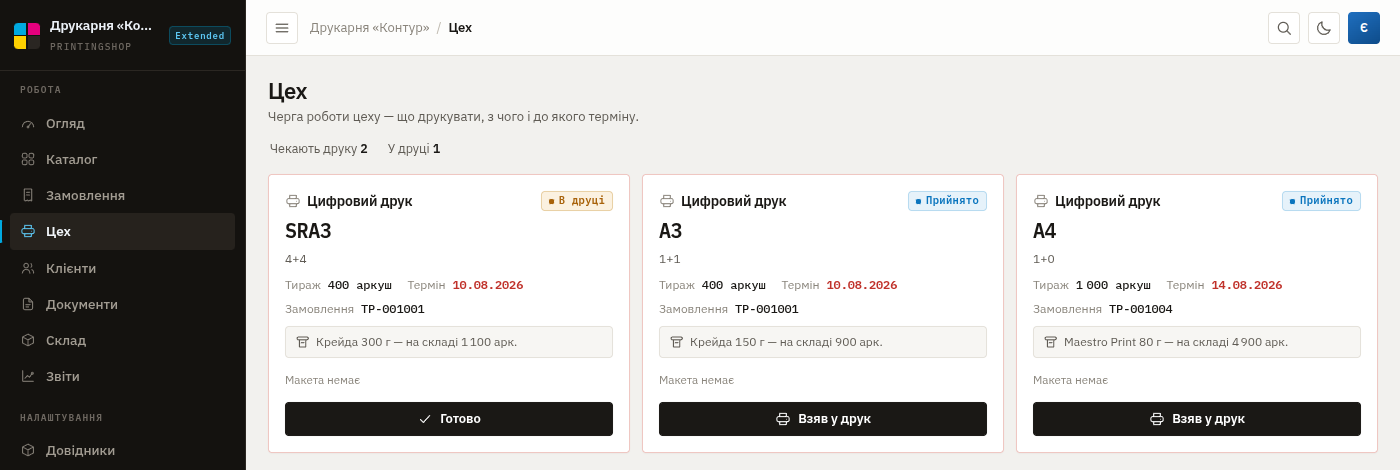This screenshot has height=470, width=1400.
Task: Click printer icon on the SRA3 card header
Action: [x=293, y=201]
